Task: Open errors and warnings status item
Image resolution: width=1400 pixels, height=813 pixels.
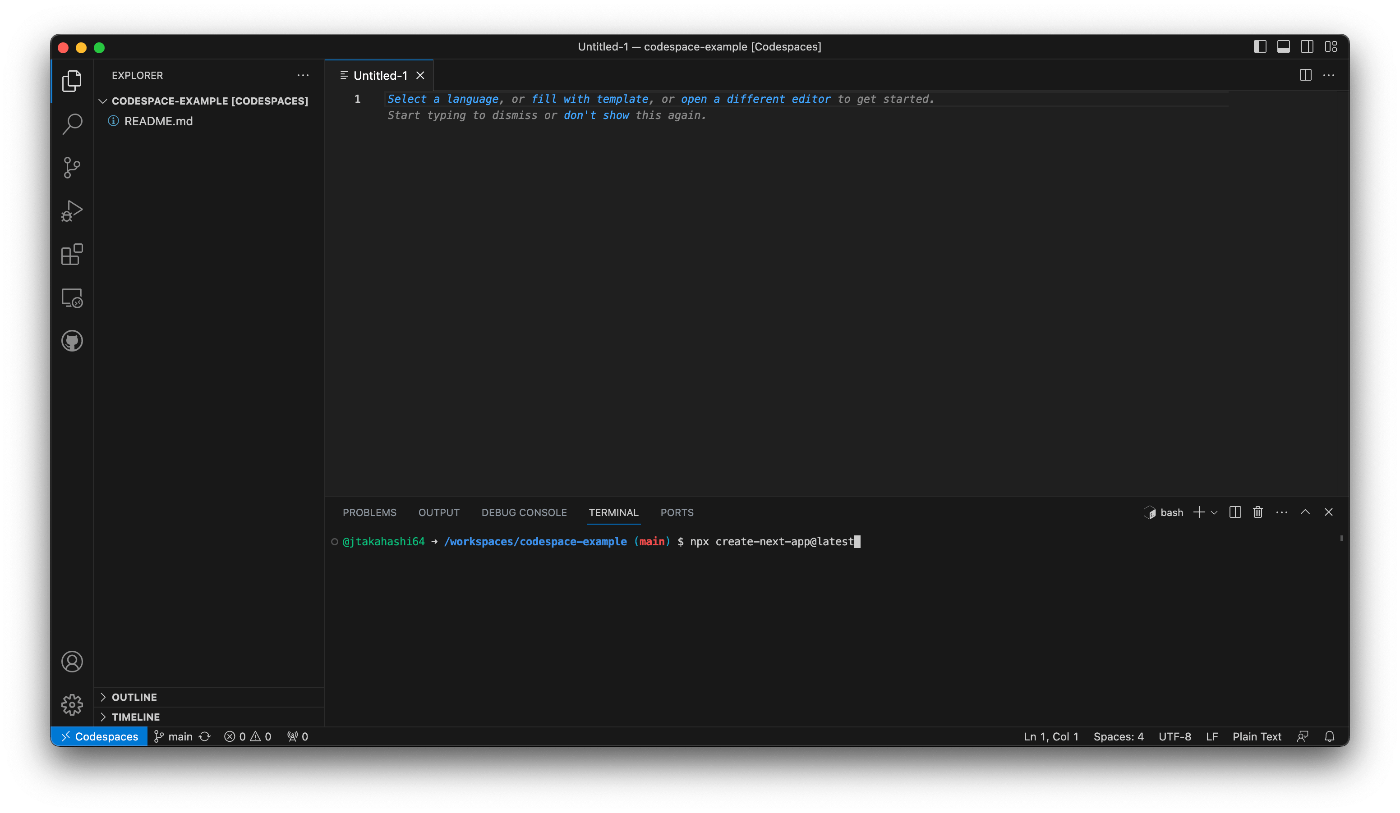Action: [248, 736]
